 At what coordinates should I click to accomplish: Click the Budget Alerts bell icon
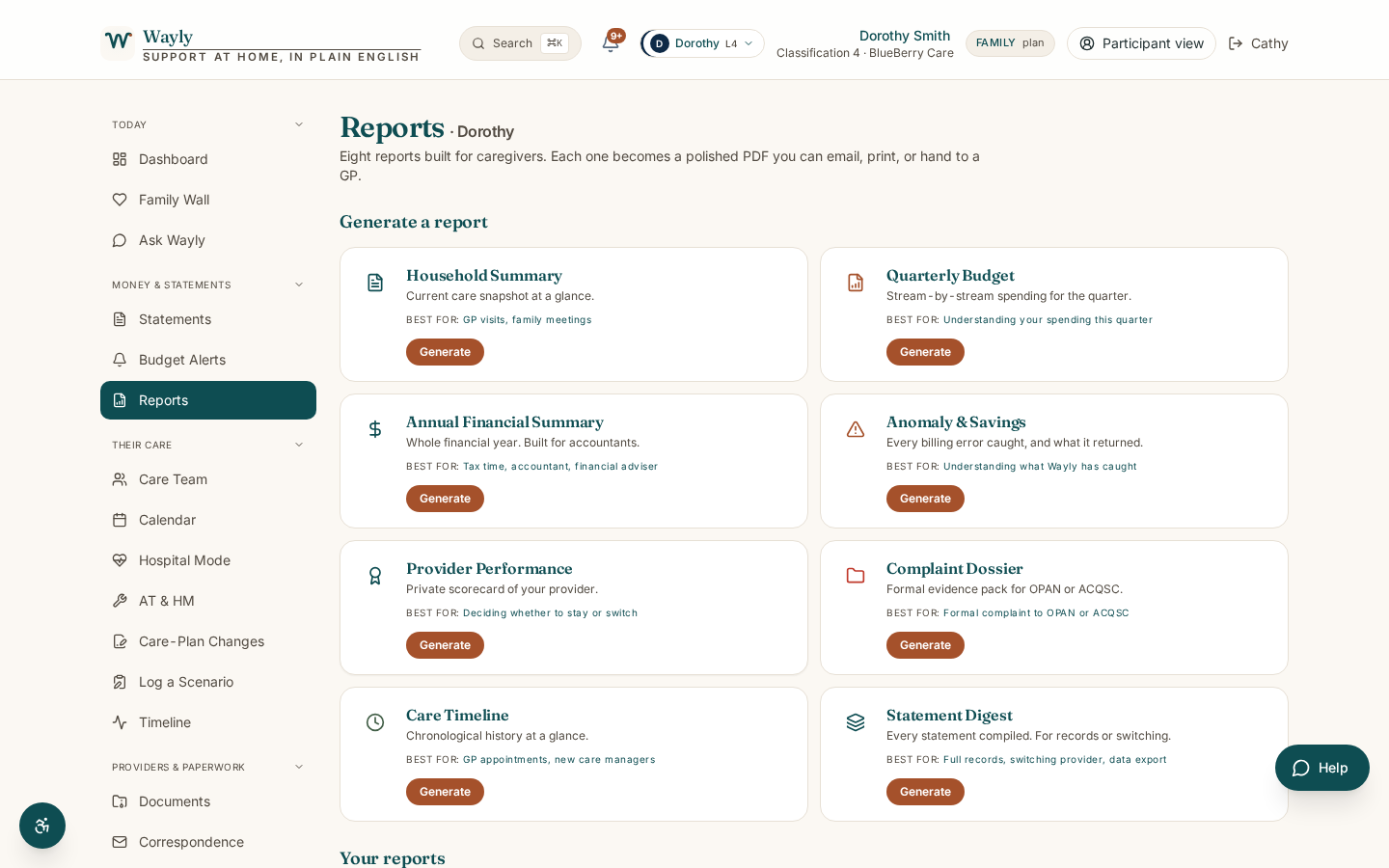tap(120, 360)
